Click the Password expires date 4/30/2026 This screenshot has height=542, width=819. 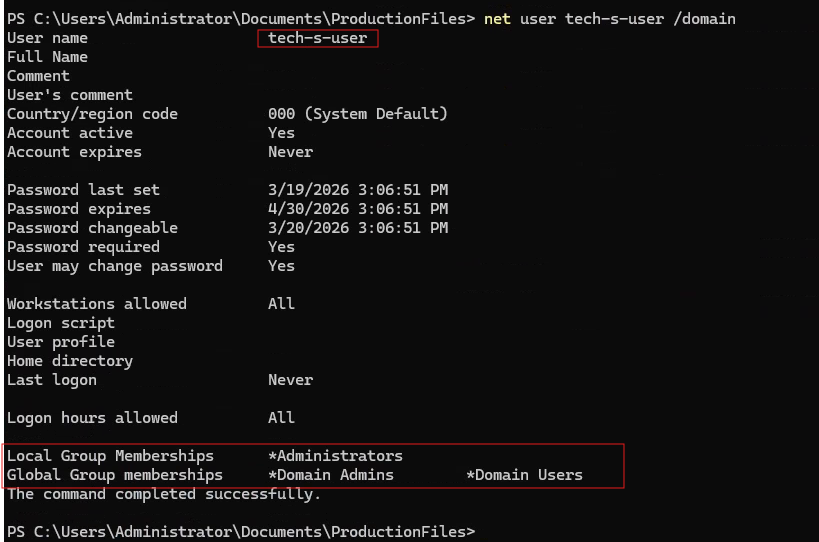click(x=358, y=209)
